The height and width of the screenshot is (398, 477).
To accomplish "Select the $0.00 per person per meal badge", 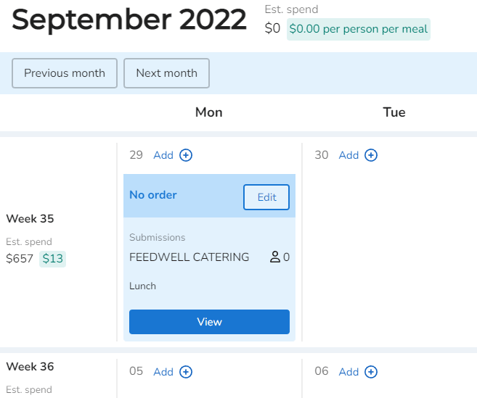I will [x=359, y=29].
